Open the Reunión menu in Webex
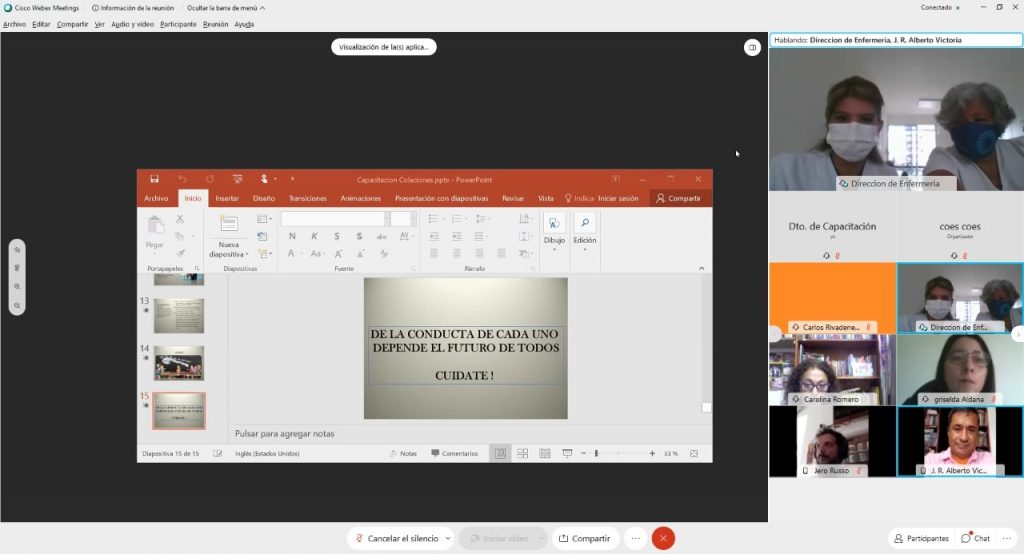 [215, 24]
